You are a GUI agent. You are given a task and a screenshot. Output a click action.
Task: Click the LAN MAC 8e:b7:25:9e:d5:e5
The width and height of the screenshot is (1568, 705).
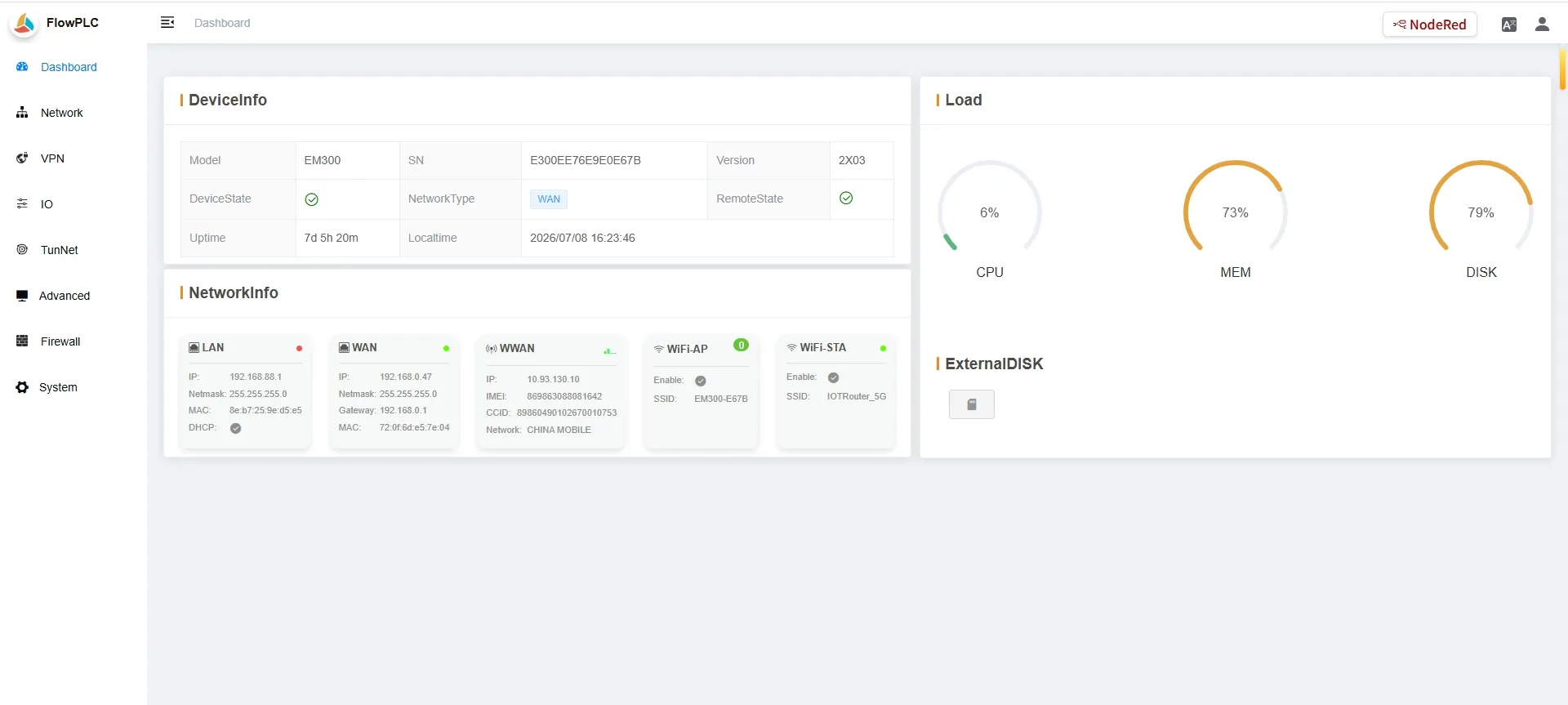[x=265, y=411]
